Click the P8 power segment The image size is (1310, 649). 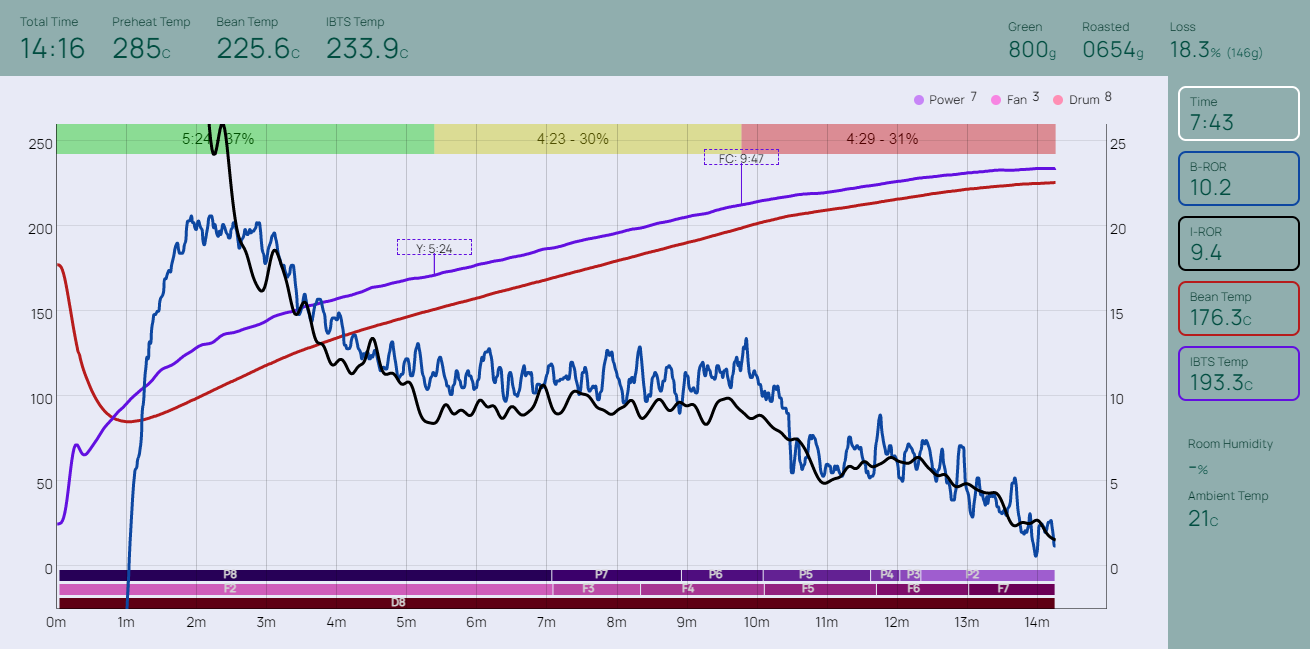(x=305, y=575)
